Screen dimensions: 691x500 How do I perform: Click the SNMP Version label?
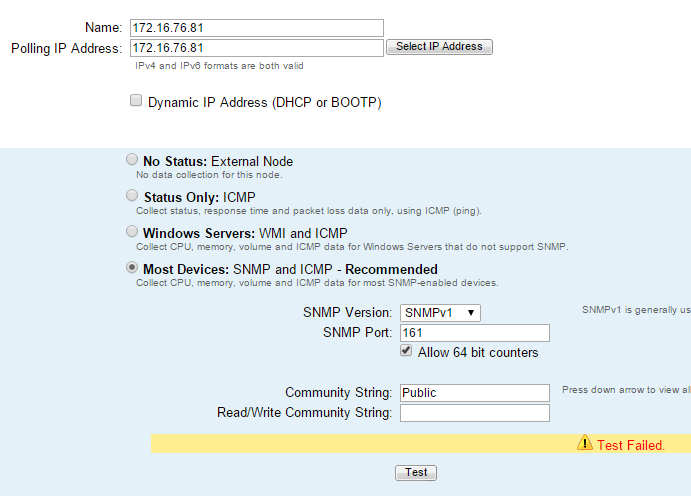click(x=347, y=312)
